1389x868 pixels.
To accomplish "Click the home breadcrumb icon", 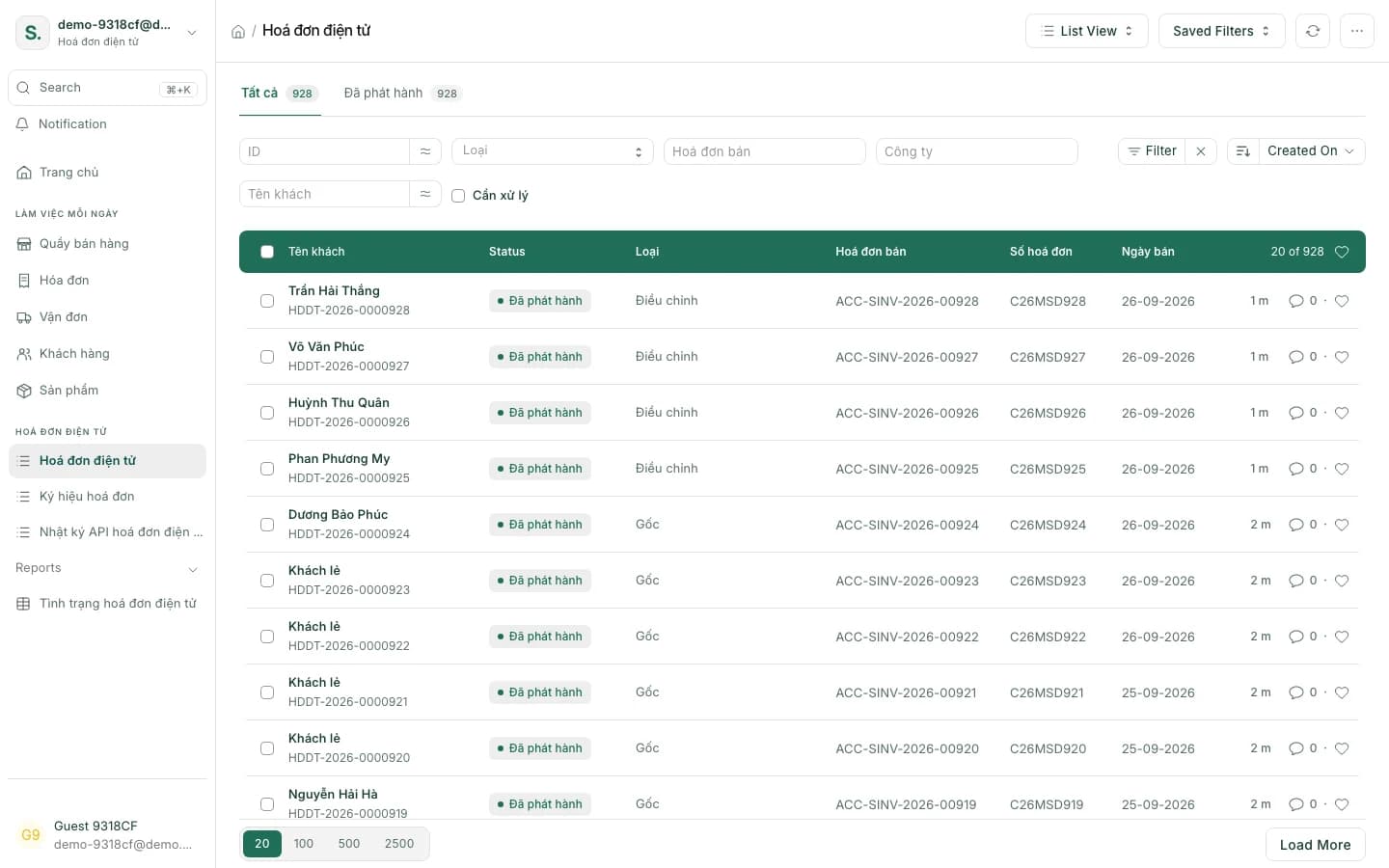I will pos(238,32).
